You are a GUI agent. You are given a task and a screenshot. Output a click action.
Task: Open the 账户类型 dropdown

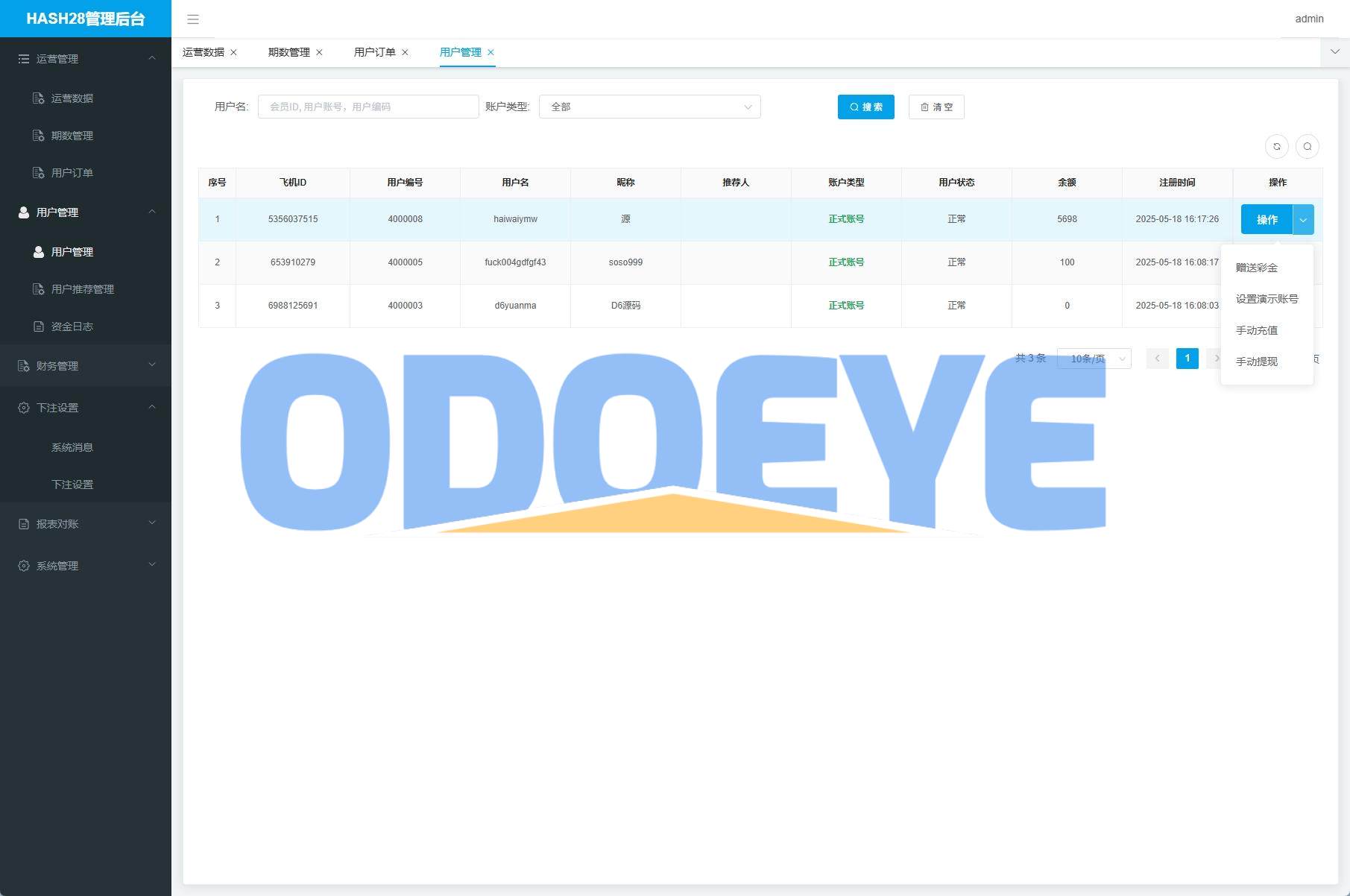650,107
